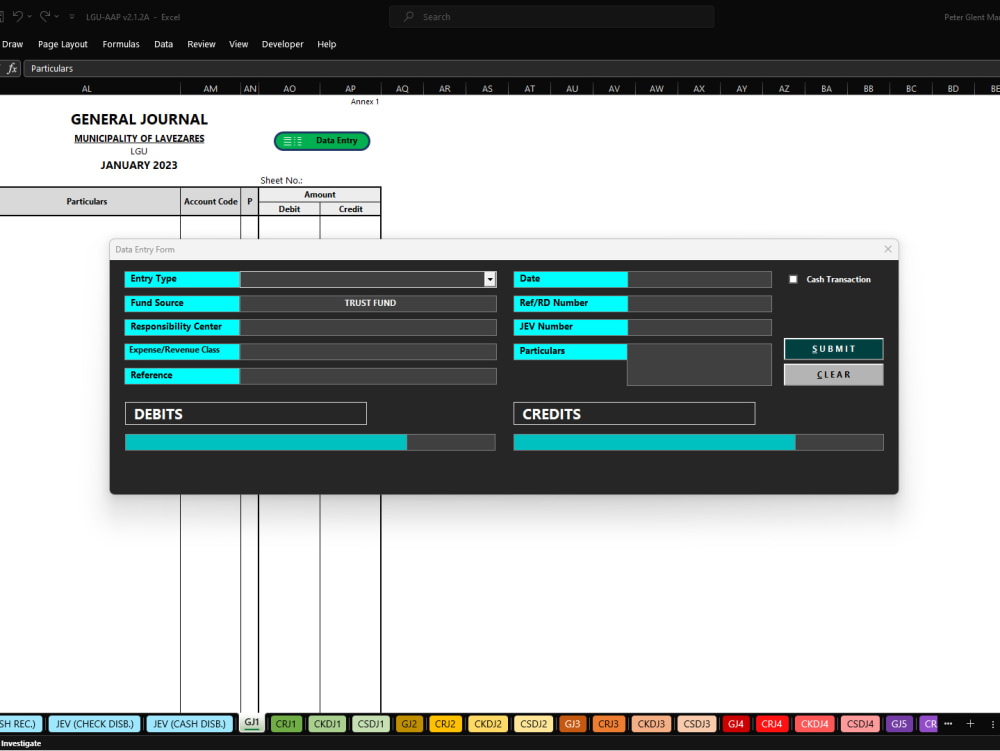Open the Draw ribbon tab

[x=12, y=44]
